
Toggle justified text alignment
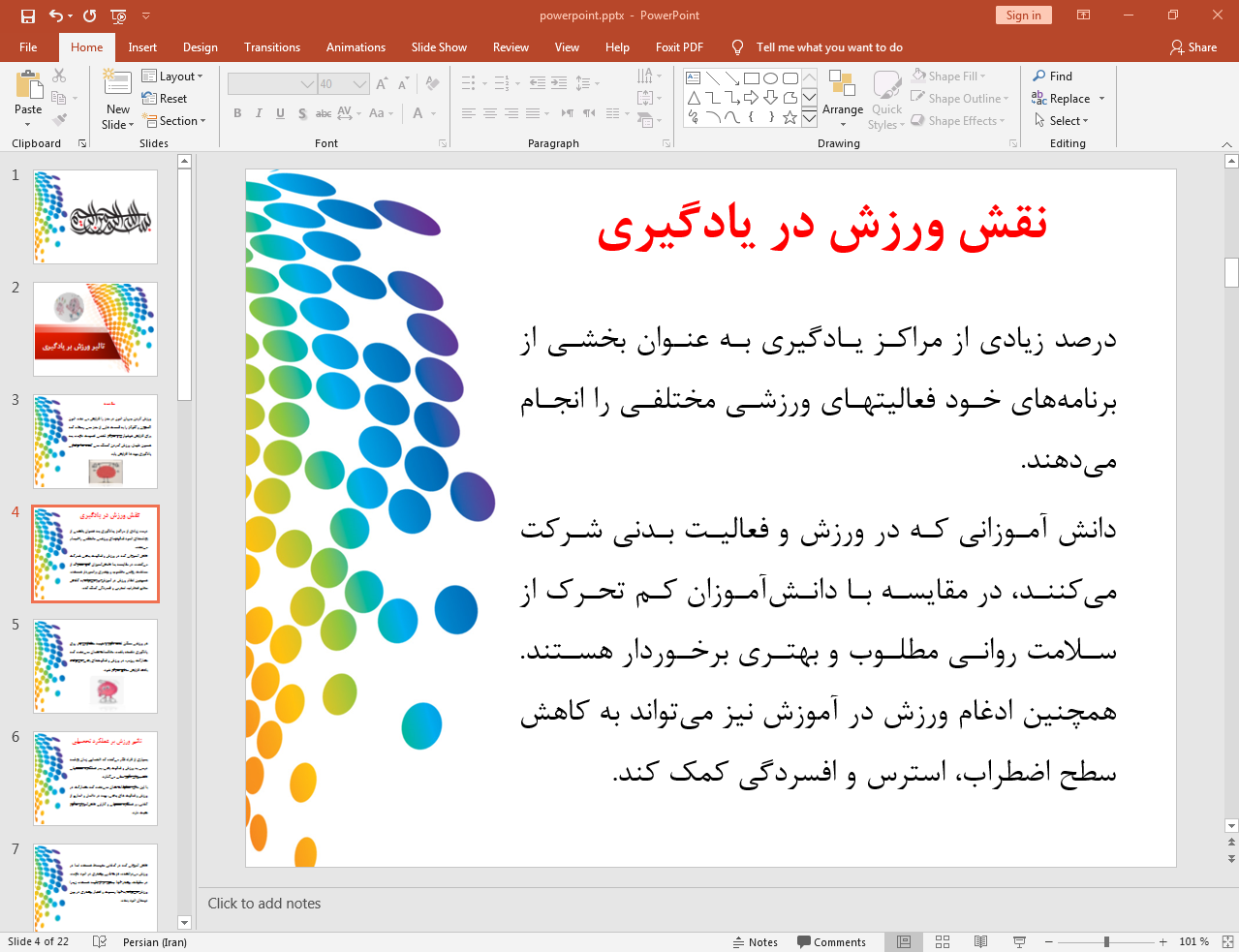(x=532, y=113)
